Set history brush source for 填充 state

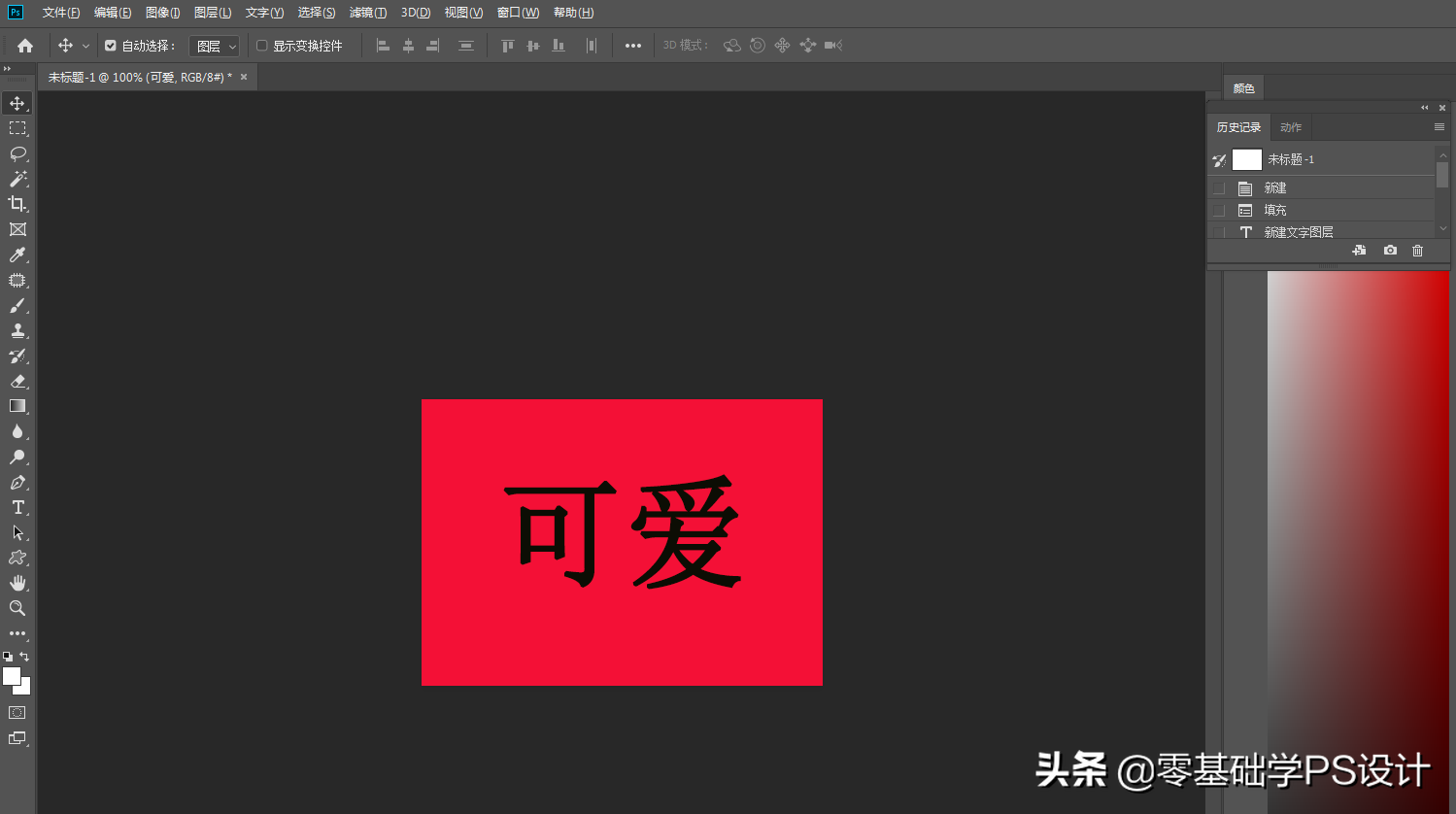tap(1219, 211)
